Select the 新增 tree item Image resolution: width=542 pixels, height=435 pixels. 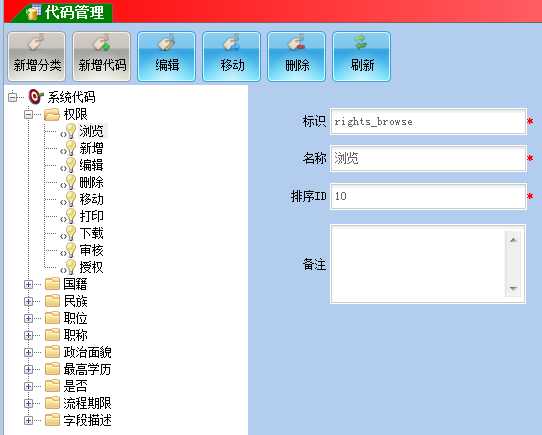tap(92, 148)
